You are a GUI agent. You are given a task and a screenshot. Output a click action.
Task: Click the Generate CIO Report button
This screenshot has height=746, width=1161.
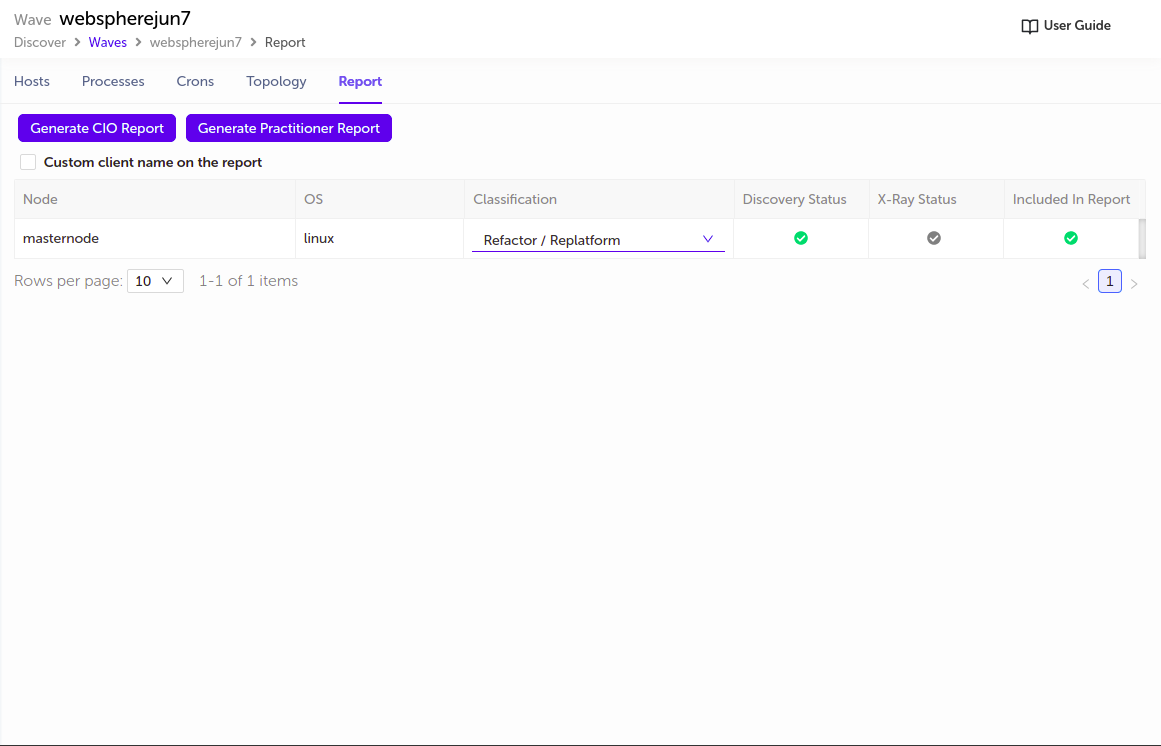97,128
